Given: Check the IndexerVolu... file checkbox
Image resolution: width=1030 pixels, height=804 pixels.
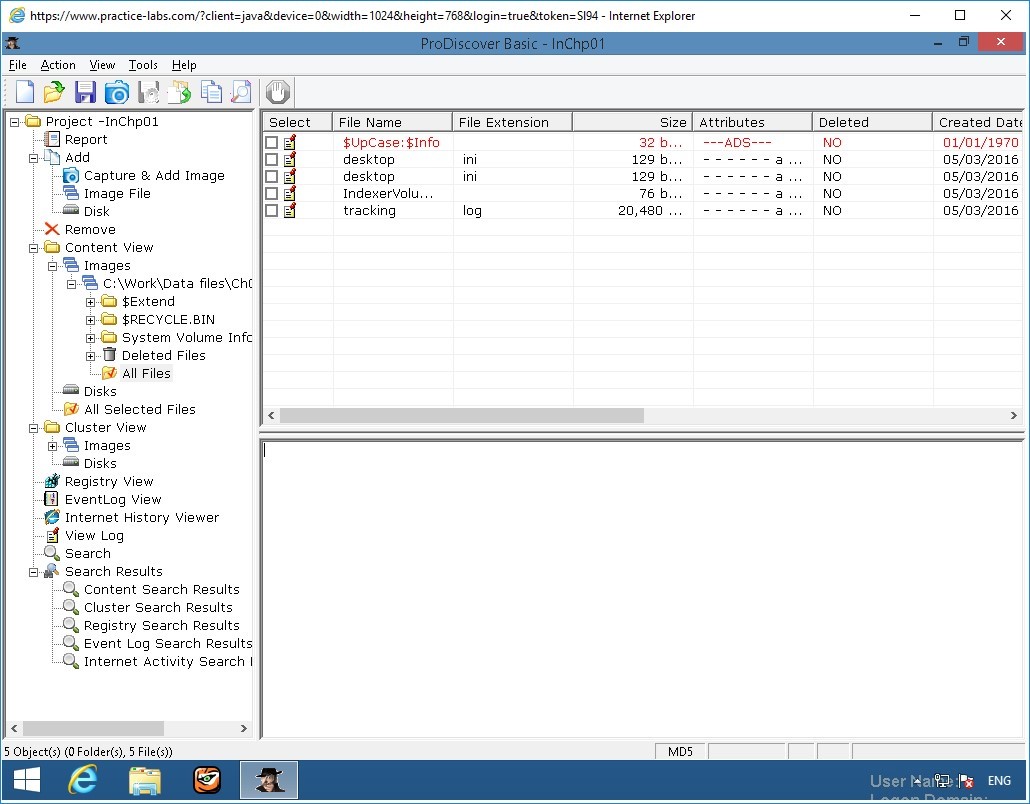Looking at the screenshot, I should 271,194.
